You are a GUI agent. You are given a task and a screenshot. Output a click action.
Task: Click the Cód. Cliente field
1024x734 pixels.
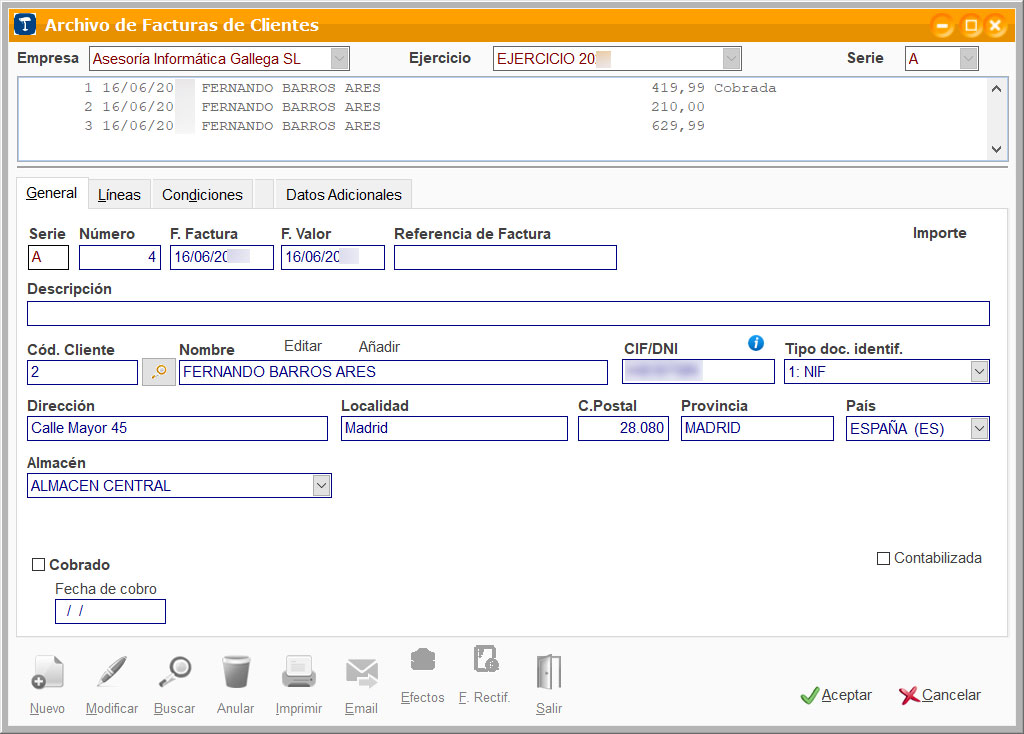tap(82, 372)
